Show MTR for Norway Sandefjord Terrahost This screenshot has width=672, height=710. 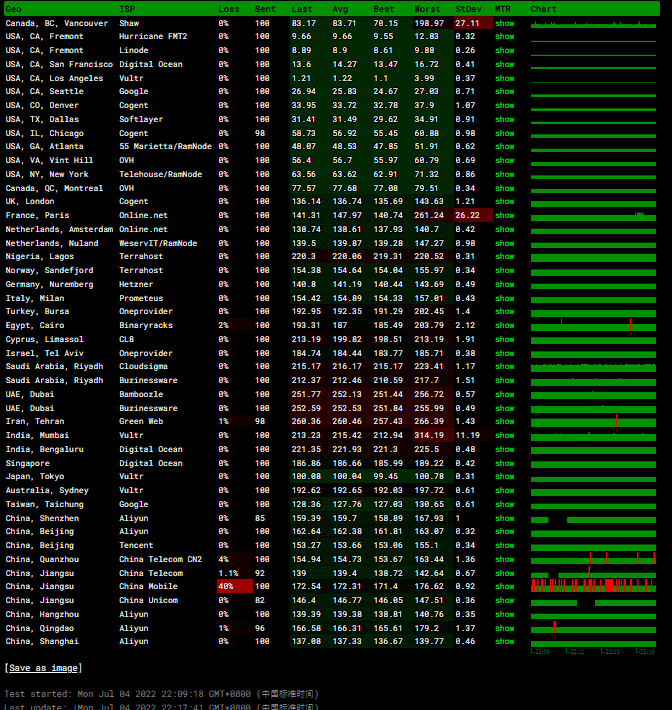click(x=504, y=270)
